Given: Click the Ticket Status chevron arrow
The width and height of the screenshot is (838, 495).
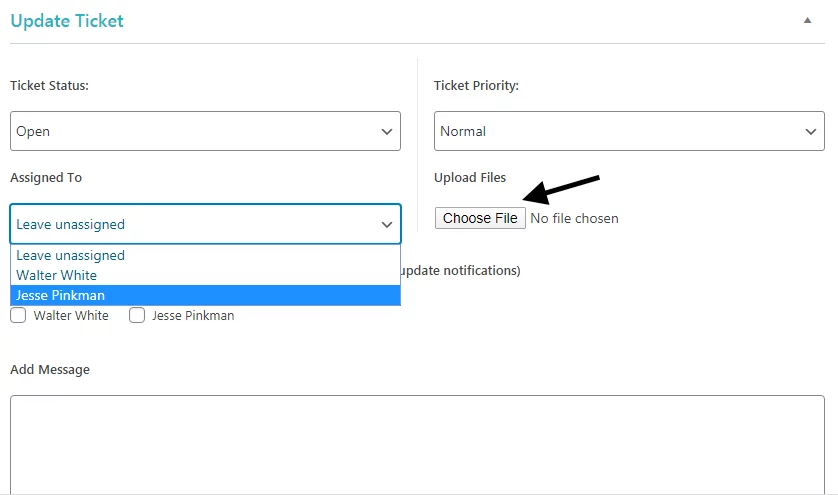Looking at the screenshot, I should [x=387, y=131].
